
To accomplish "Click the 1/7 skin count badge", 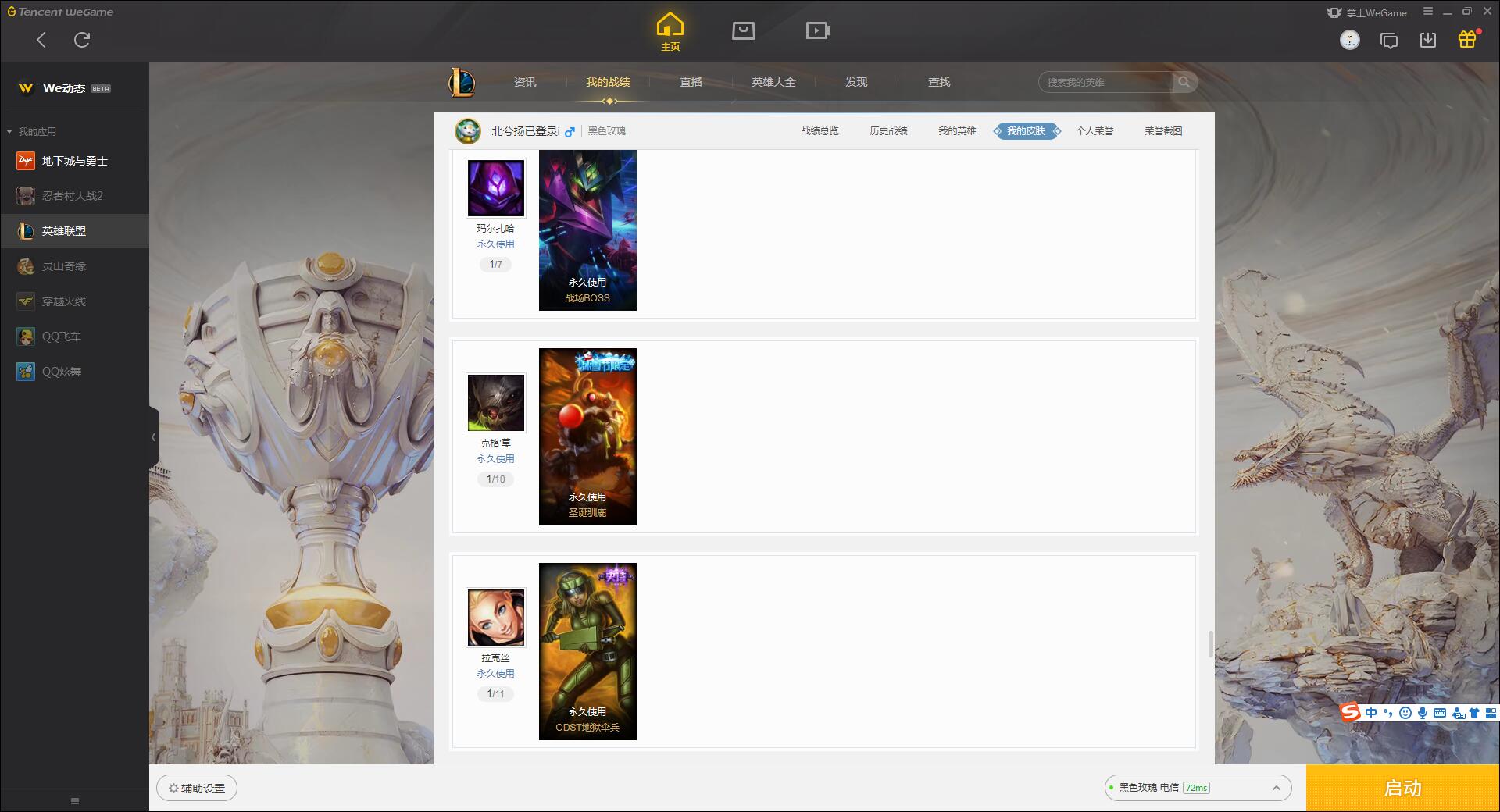I will coord(496,265).
